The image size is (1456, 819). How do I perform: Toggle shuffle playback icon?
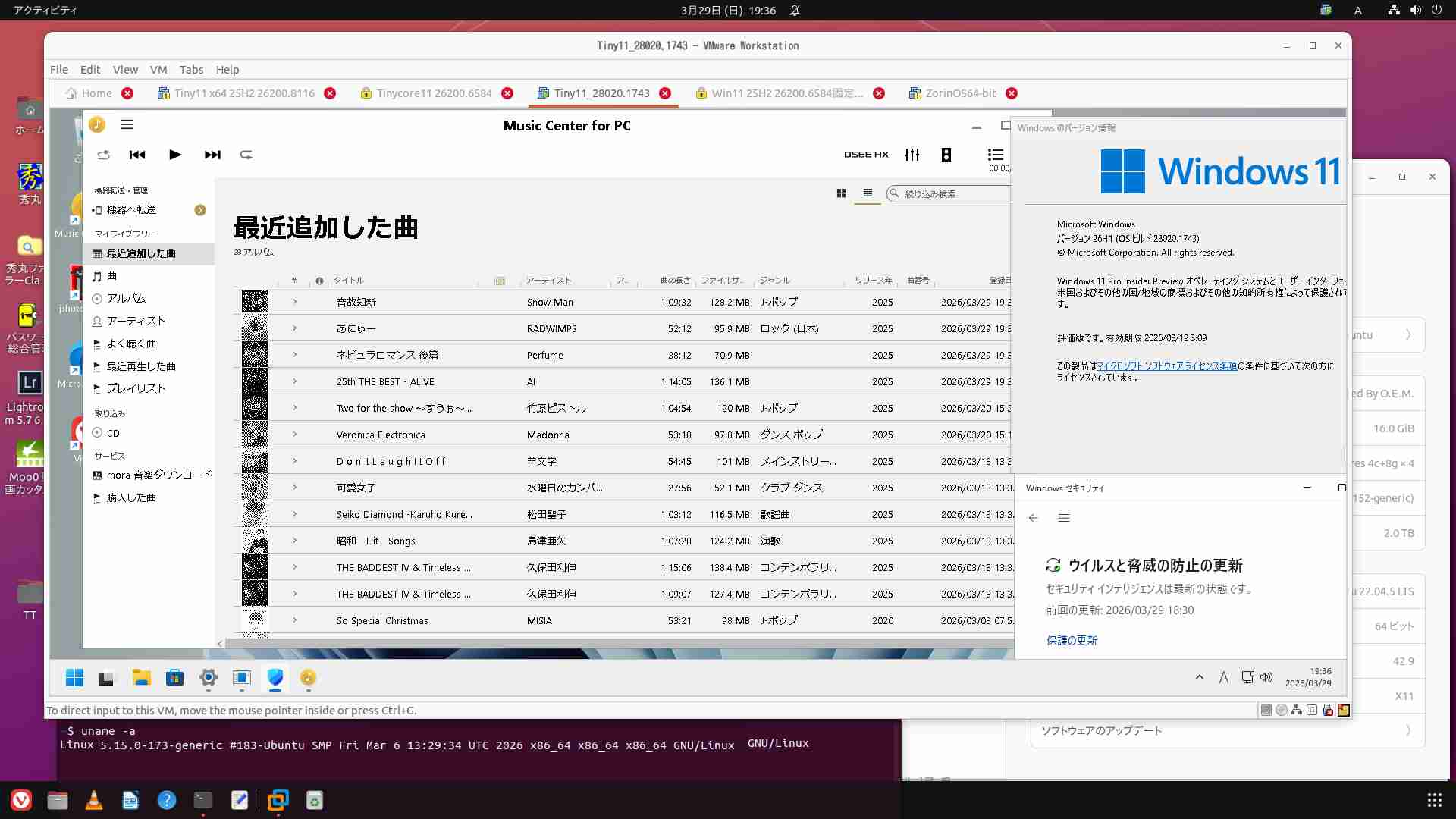[104, 155]
